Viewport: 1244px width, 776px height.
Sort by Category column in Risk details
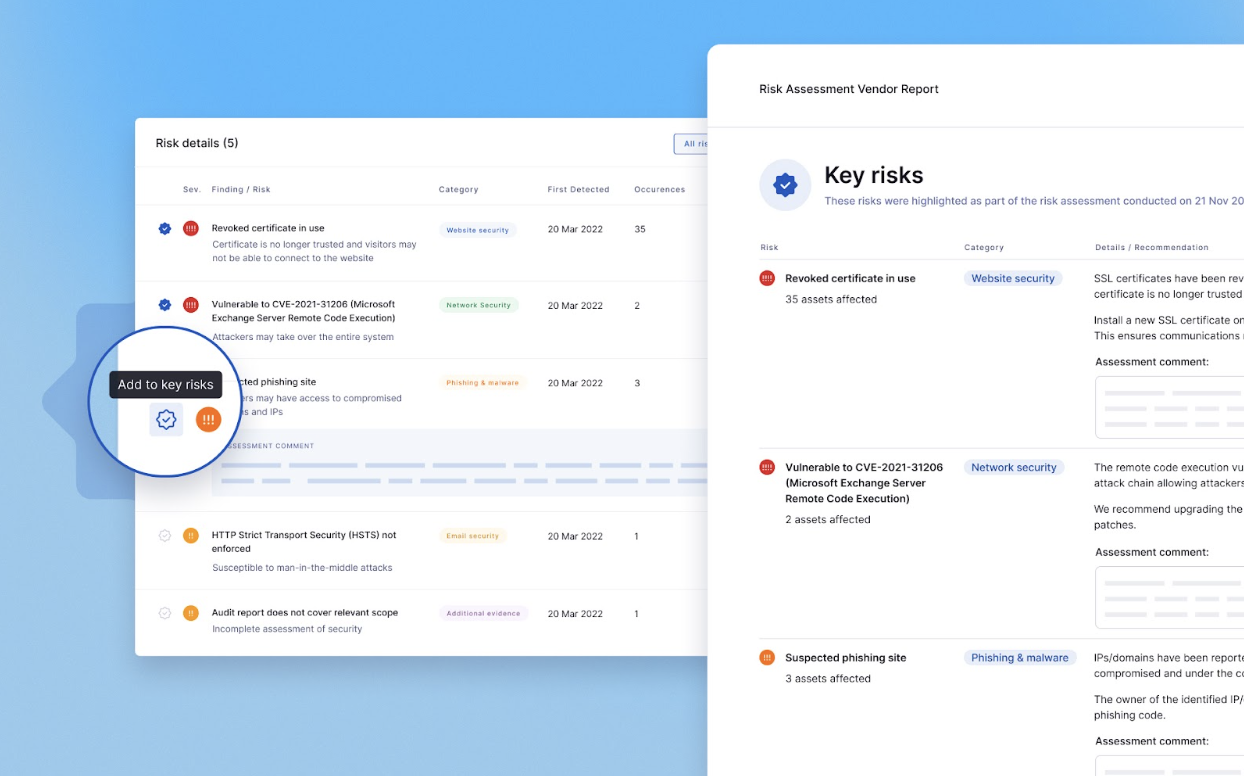tap(458, 189)
